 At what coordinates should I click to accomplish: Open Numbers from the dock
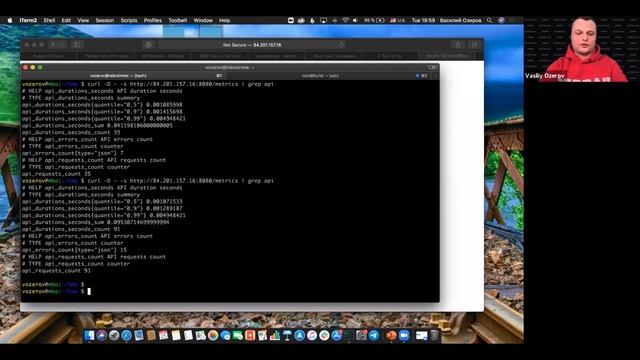[275, 336]
